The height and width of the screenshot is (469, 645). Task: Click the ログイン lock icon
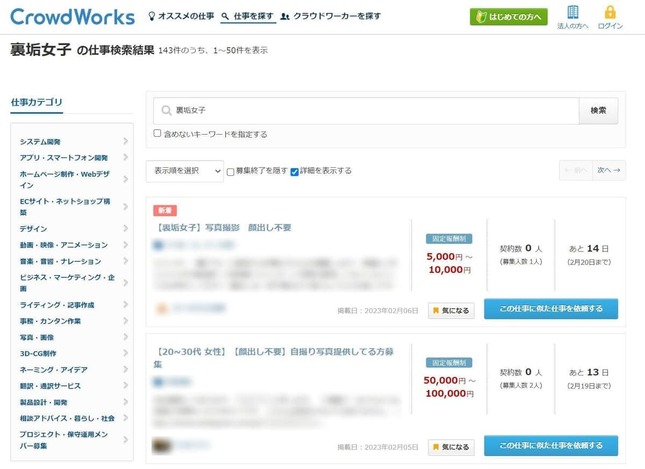click(610, 12)
